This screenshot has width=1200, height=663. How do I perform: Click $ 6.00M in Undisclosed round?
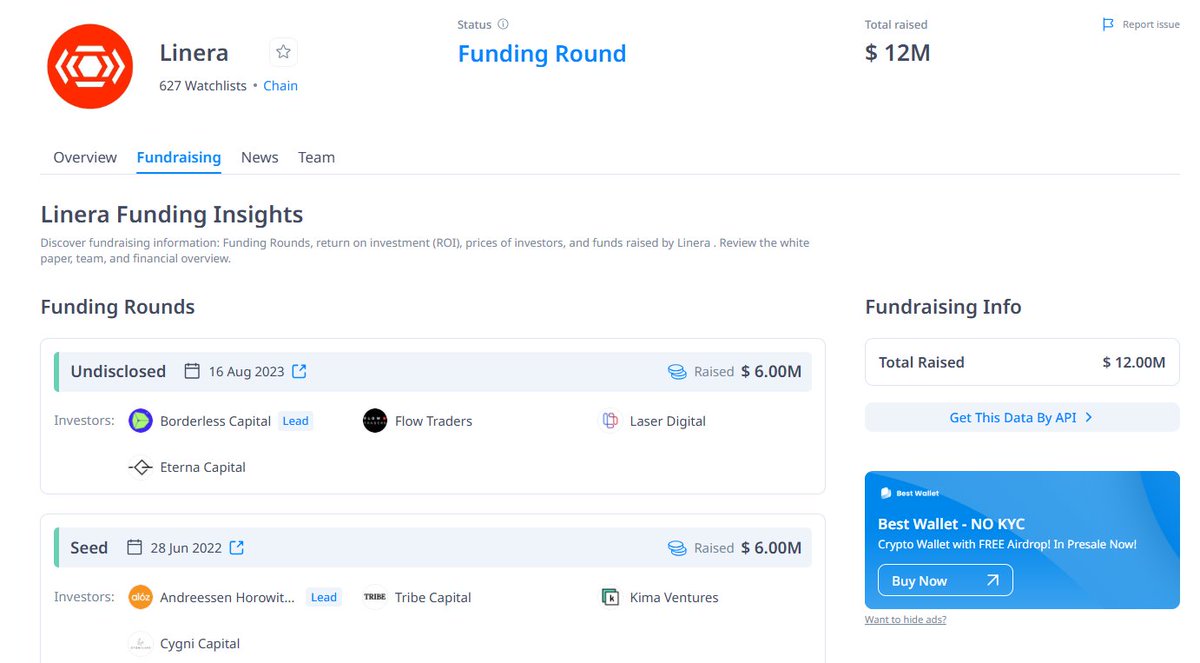pos(771,371)
